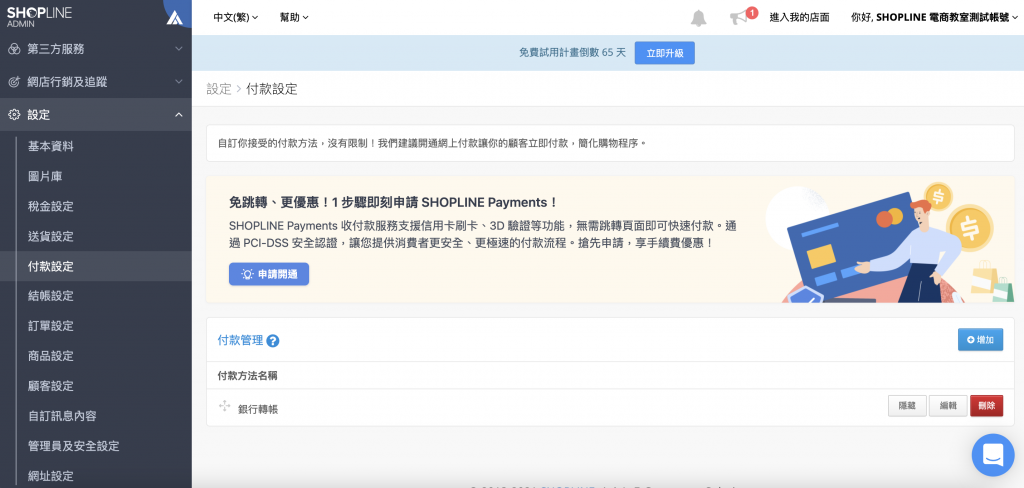This screenshot has width=1024, height=488.
Task: Open the notification bell icon
Action: tap(698, 18)
